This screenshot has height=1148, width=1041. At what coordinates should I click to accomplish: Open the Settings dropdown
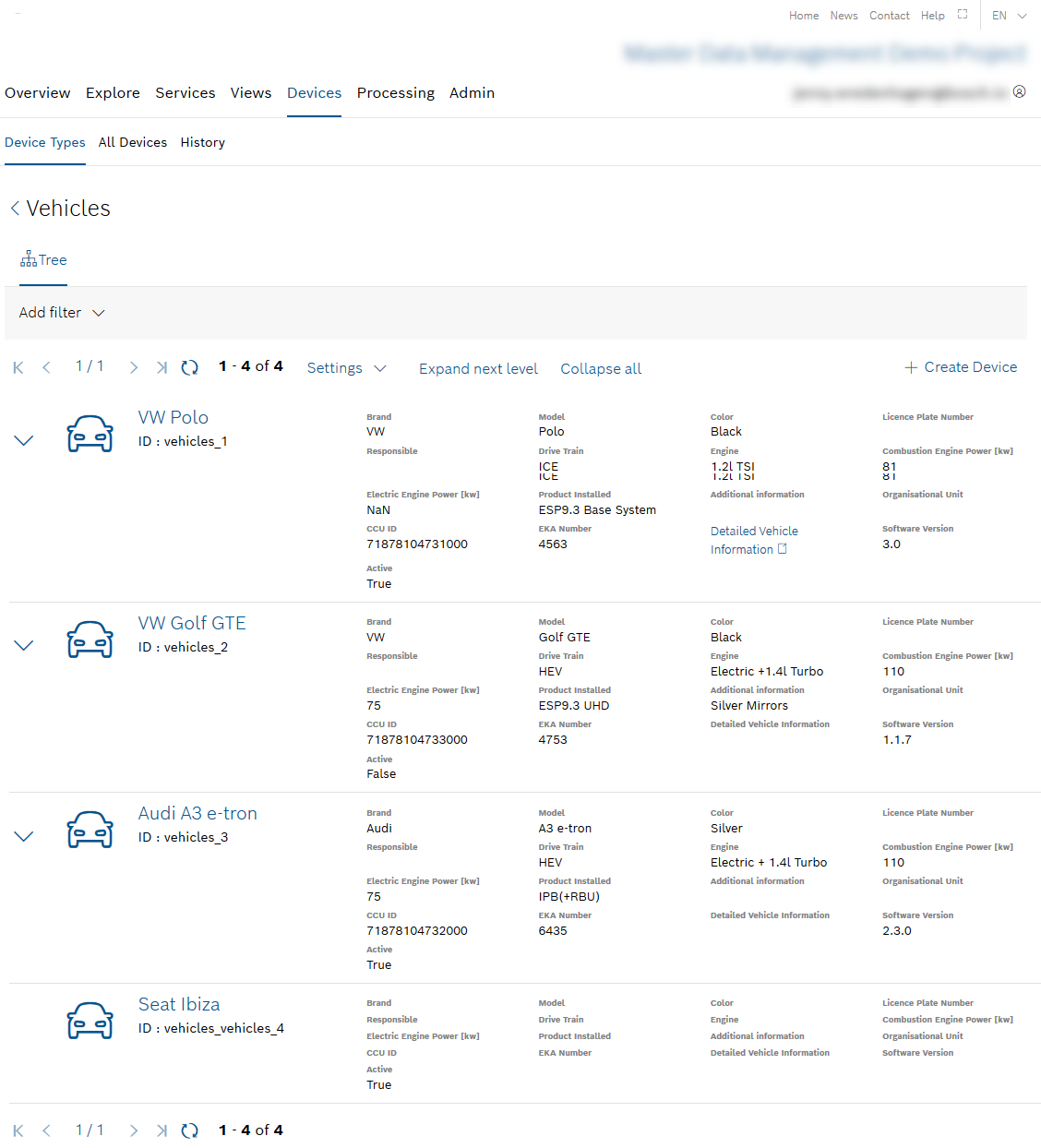click(347, 368)
